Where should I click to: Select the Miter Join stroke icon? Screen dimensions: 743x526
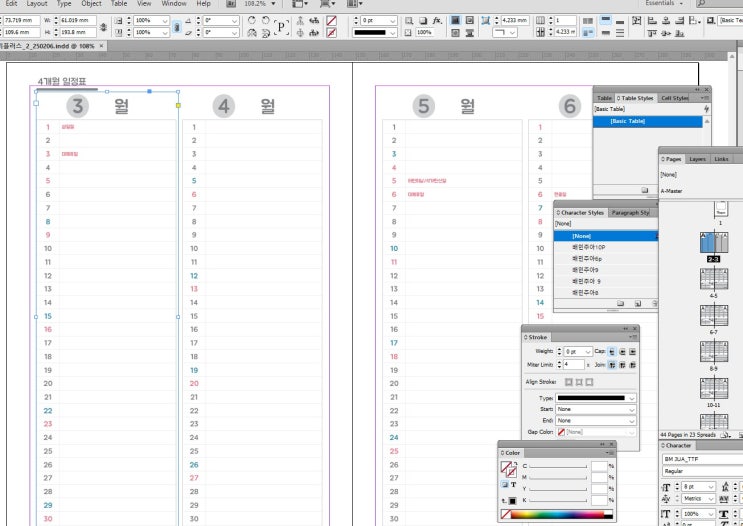[612, 365]
